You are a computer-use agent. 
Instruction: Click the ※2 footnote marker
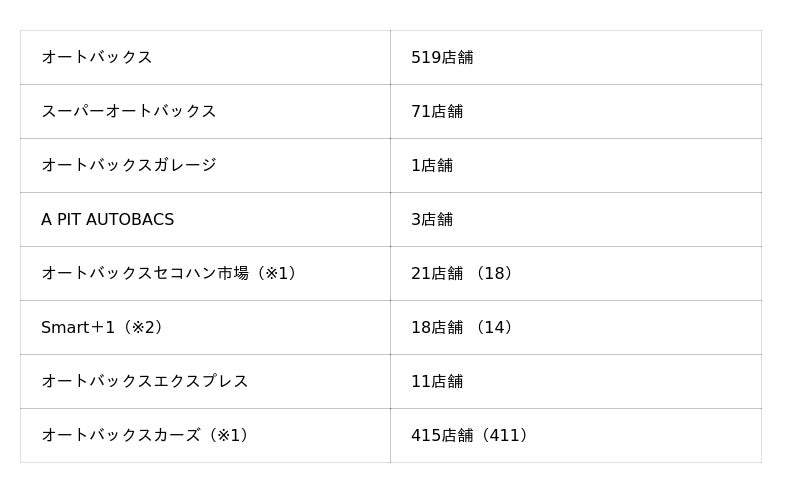click(x=145, y=327)
